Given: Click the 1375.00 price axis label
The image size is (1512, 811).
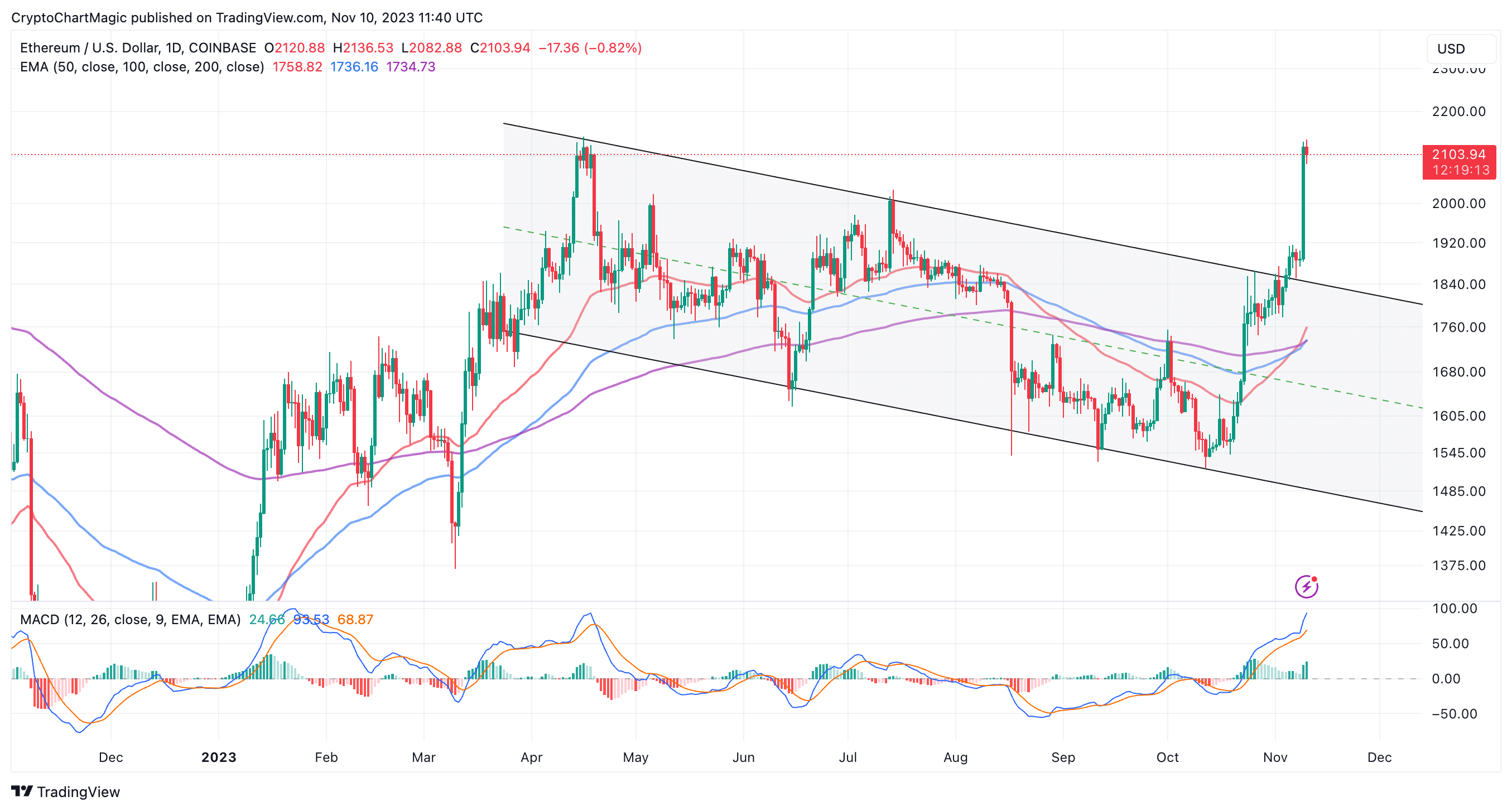Looking at the screenshot, I should [1458, 566].
